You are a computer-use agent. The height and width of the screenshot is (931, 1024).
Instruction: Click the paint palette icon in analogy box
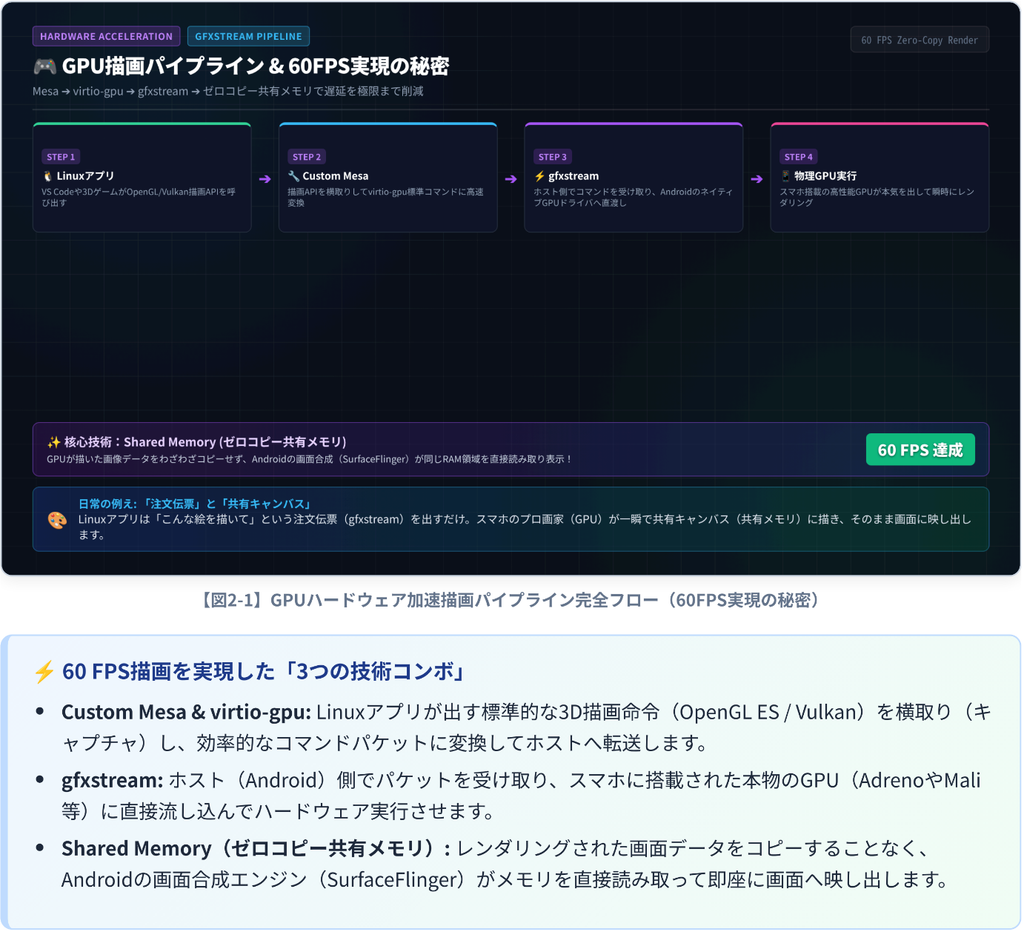[x=57, y=520]
